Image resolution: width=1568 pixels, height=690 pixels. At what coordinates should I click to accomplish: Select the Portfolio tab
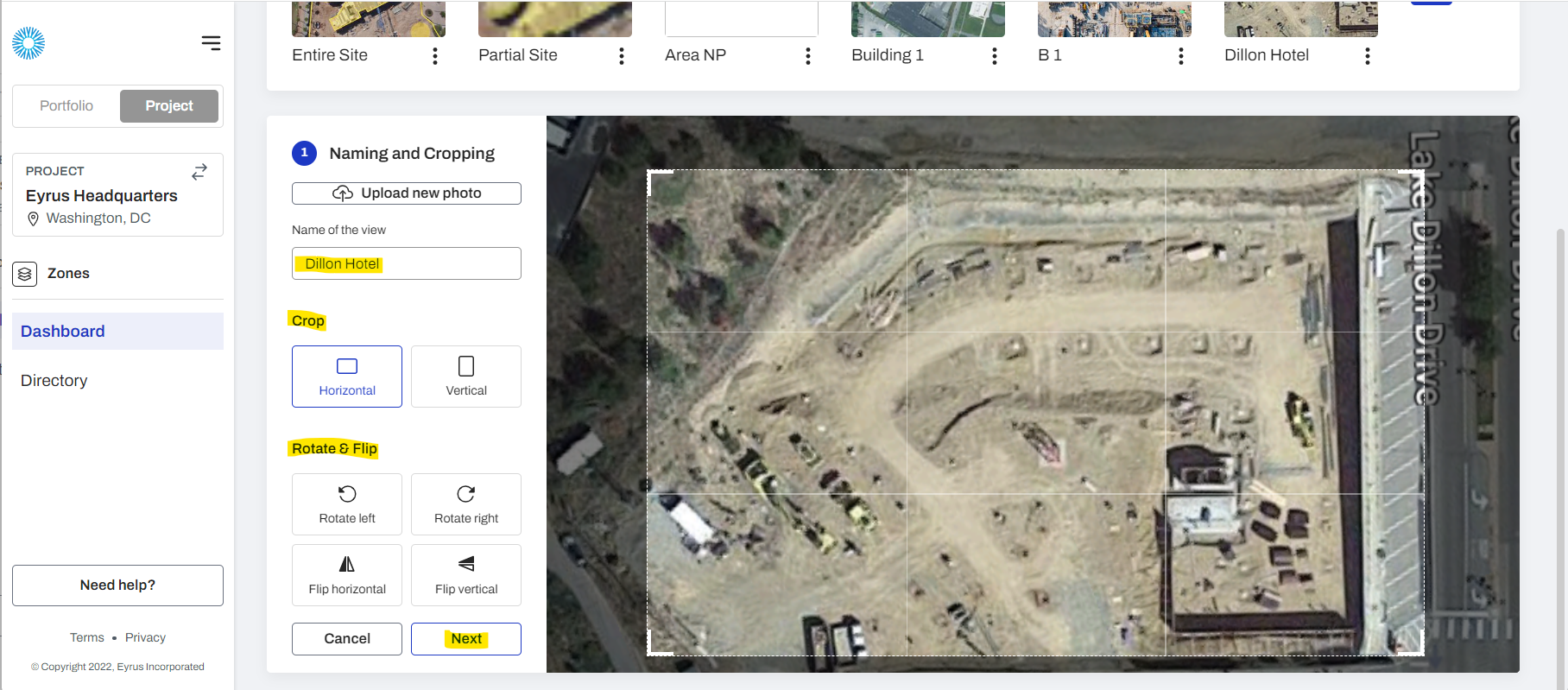point(66,105)
